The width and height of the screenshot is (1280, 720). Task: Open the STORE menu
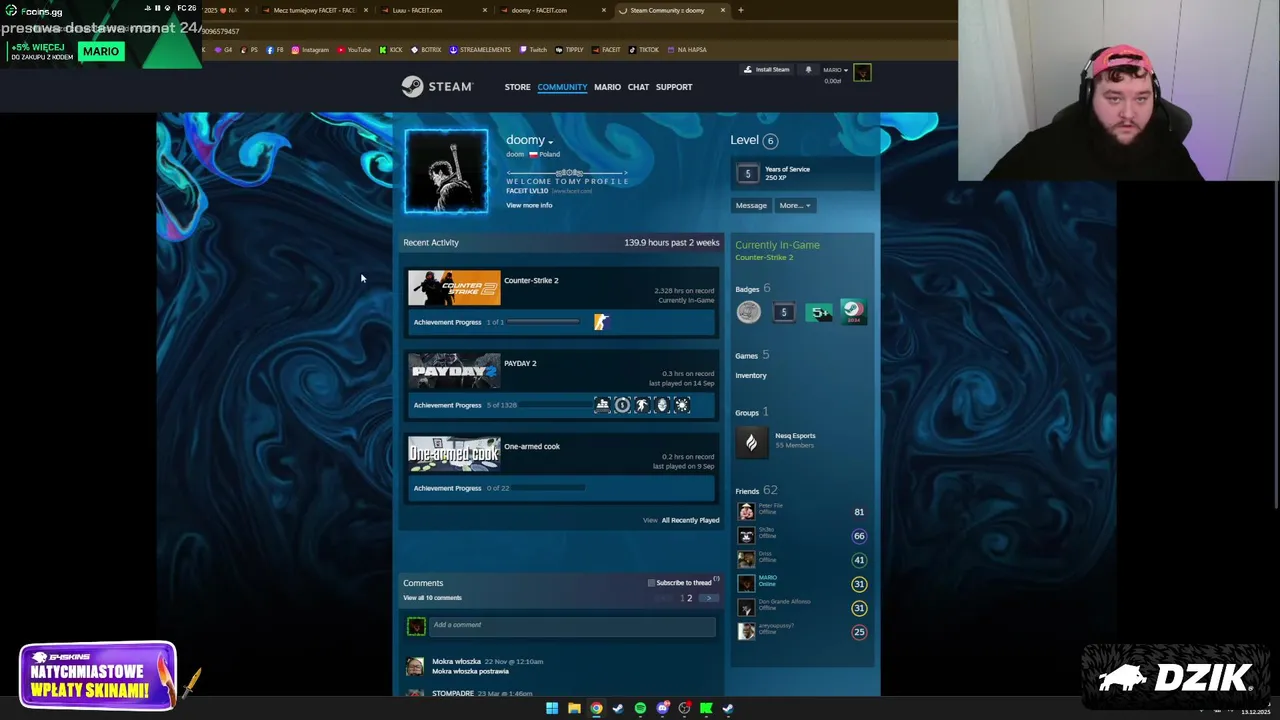[x=517, y=87]
